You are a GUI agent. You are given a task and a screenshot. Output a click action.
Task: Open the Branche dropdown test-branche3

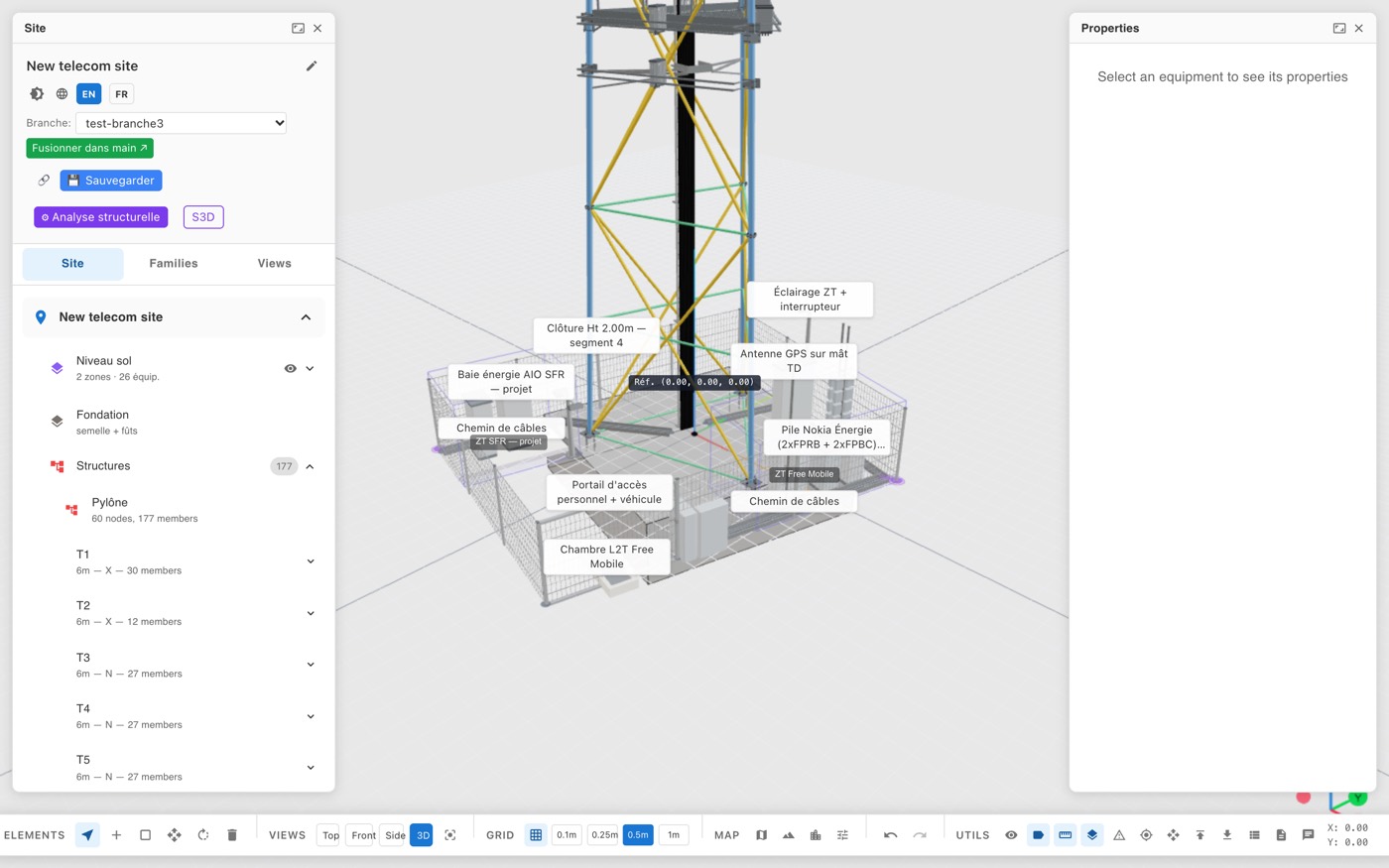(182, 123)
